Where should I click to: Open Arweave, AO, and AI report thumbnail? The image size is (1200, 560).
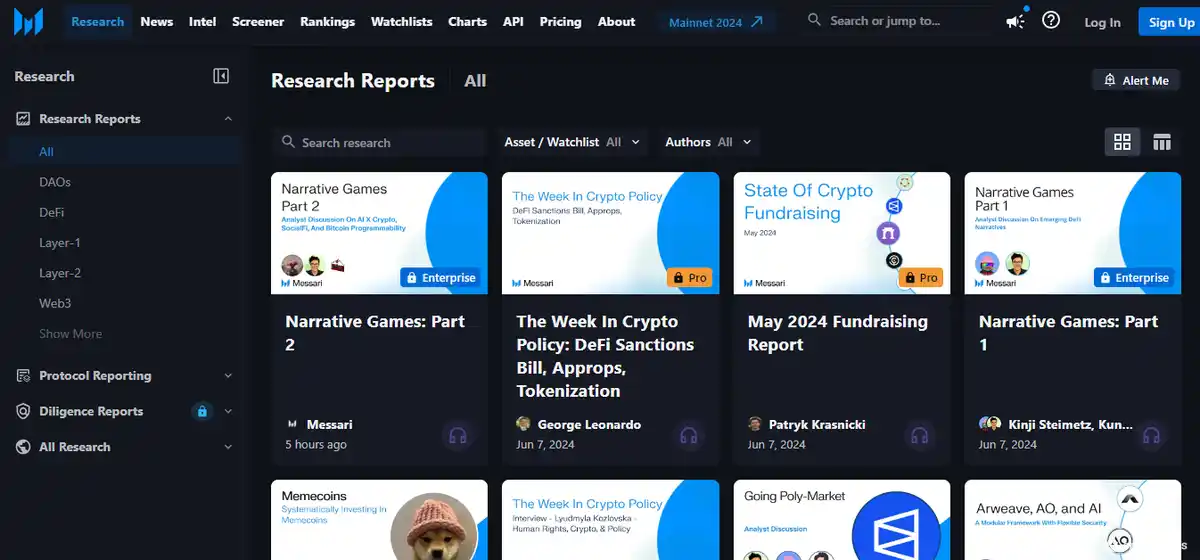(x=1073, y=520)
